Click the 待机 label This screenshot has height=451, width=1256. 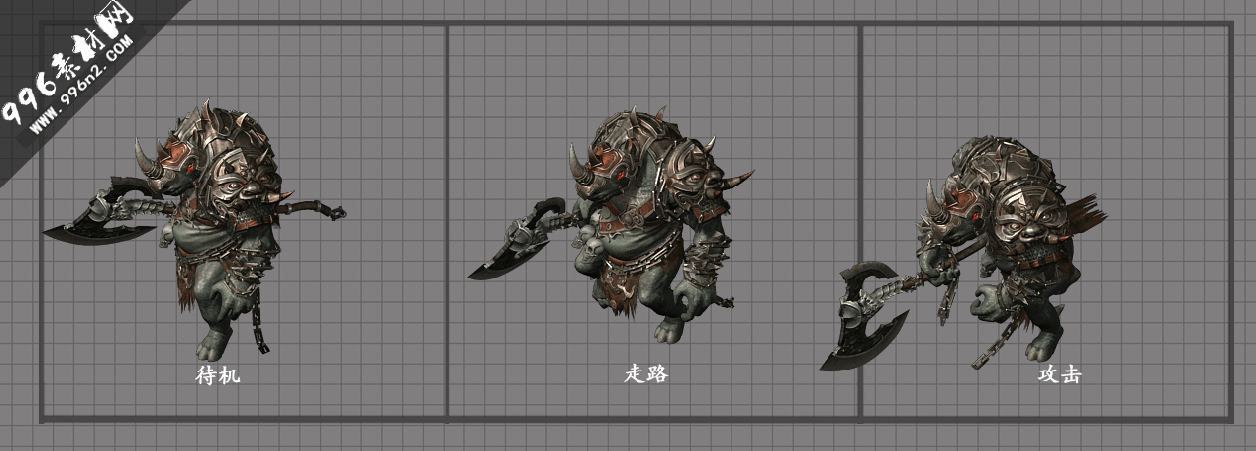[217, 376]
